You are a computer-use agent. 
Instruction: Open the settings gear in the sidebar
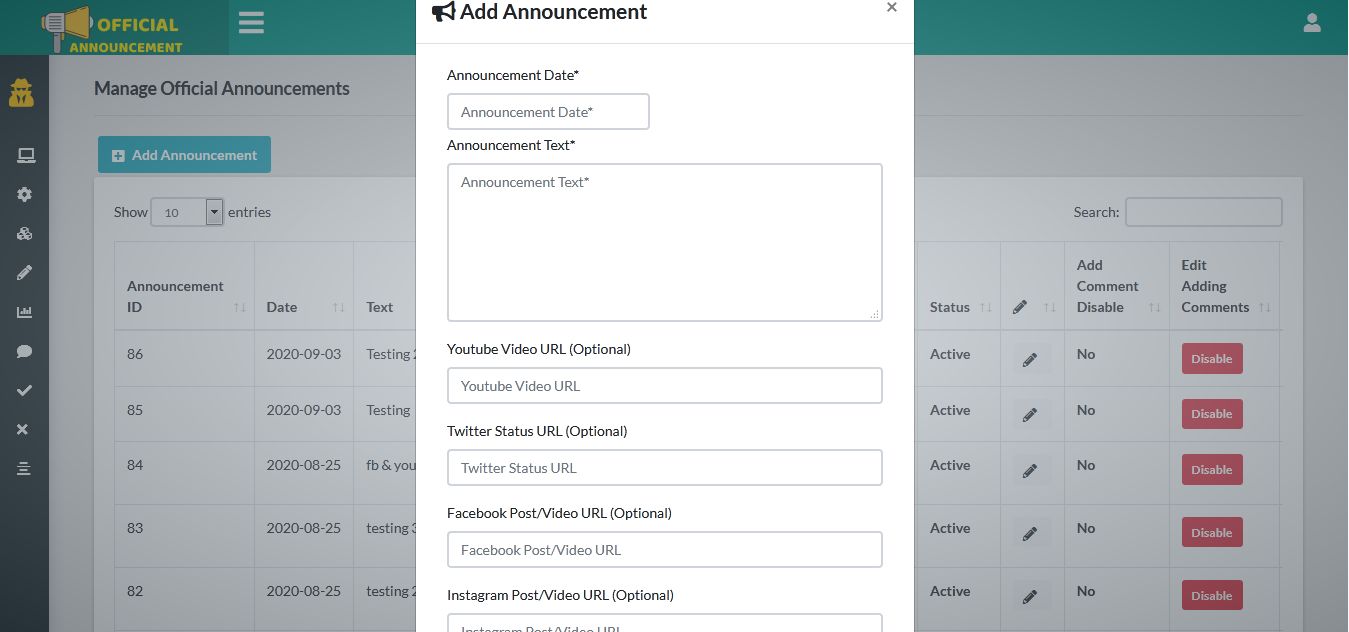coord(23,194)
